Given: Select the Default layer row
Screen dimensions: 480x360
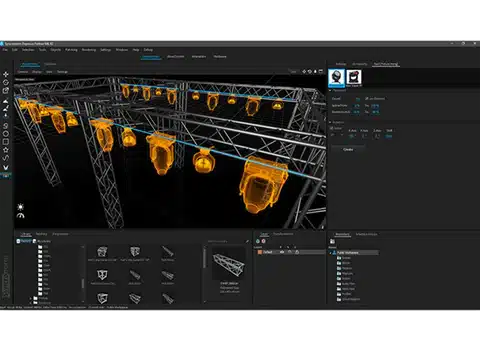Looking at the screenshot, I should (289, 252).
